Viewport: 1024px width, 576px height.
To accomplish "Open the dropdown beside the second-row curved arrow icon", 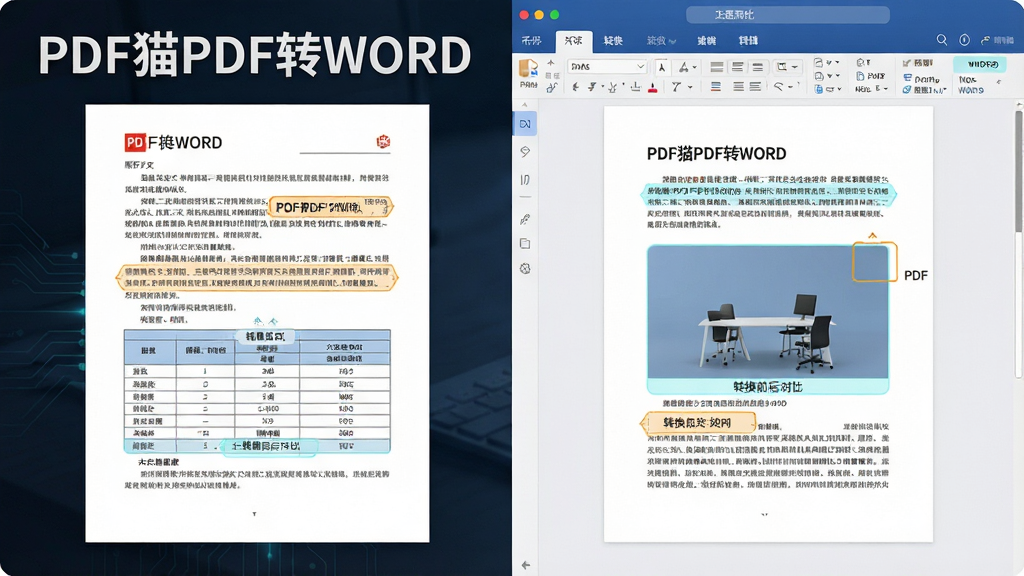I will point(790,86).
